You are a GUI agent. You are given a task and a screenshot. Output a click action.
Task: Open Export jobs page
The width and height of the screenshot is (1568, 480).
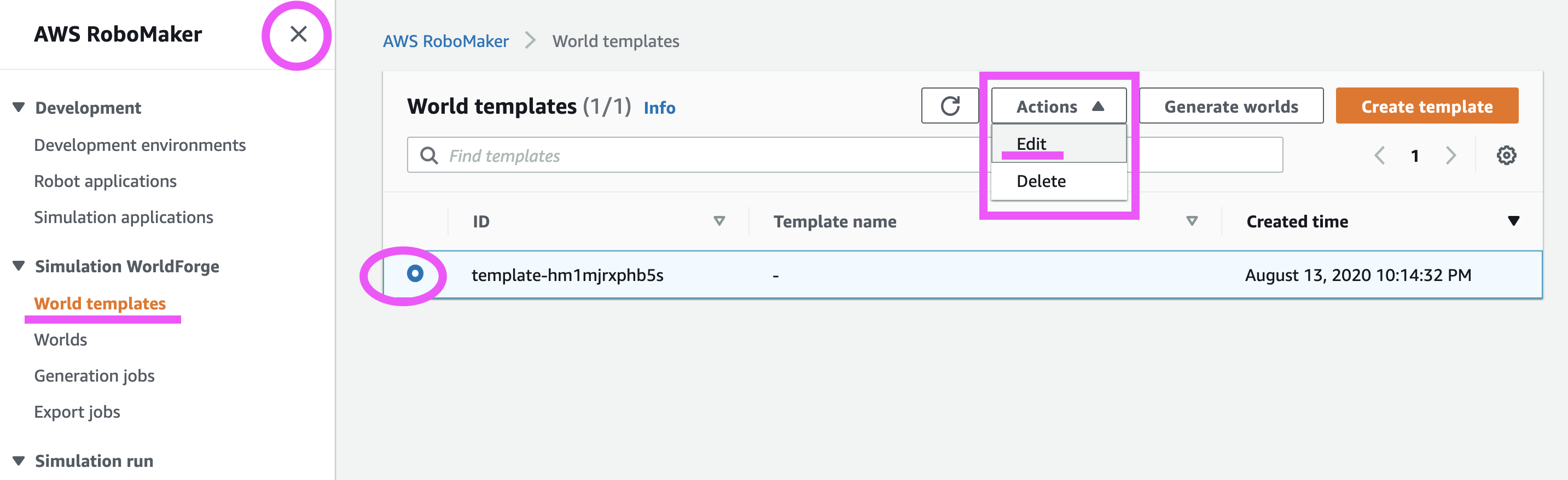coord(77,412)
